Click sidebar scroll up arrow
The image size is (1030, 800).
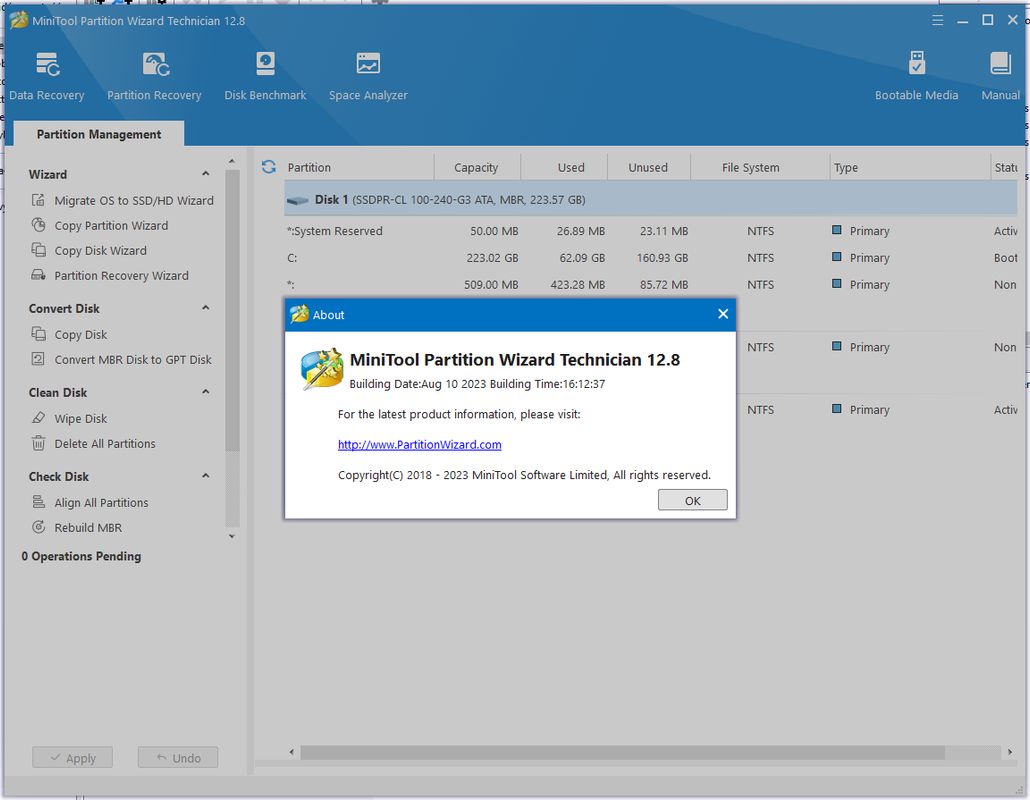232,161
